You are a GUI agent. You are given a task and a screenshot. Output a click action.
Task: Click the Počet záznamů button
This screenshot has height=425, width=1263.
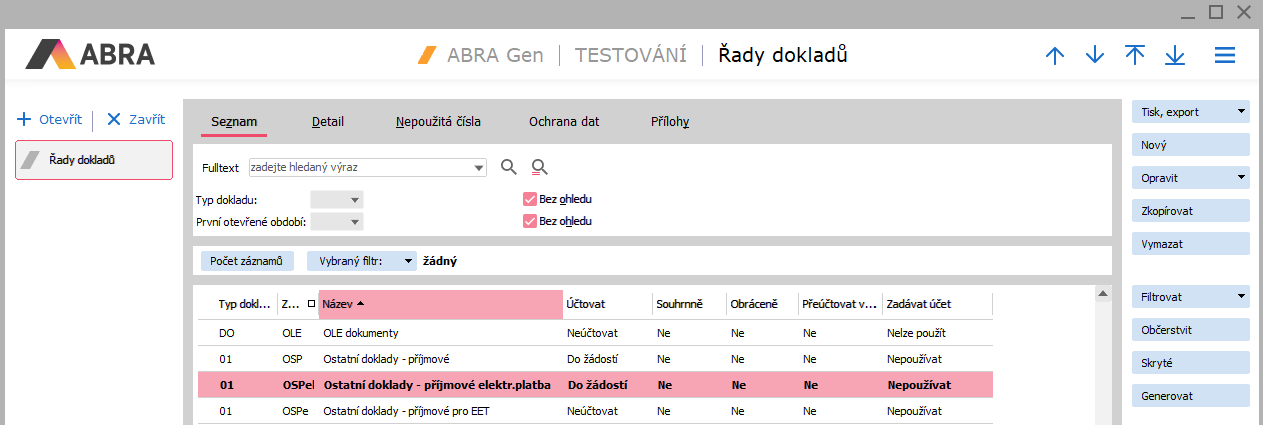pos(246,261)
